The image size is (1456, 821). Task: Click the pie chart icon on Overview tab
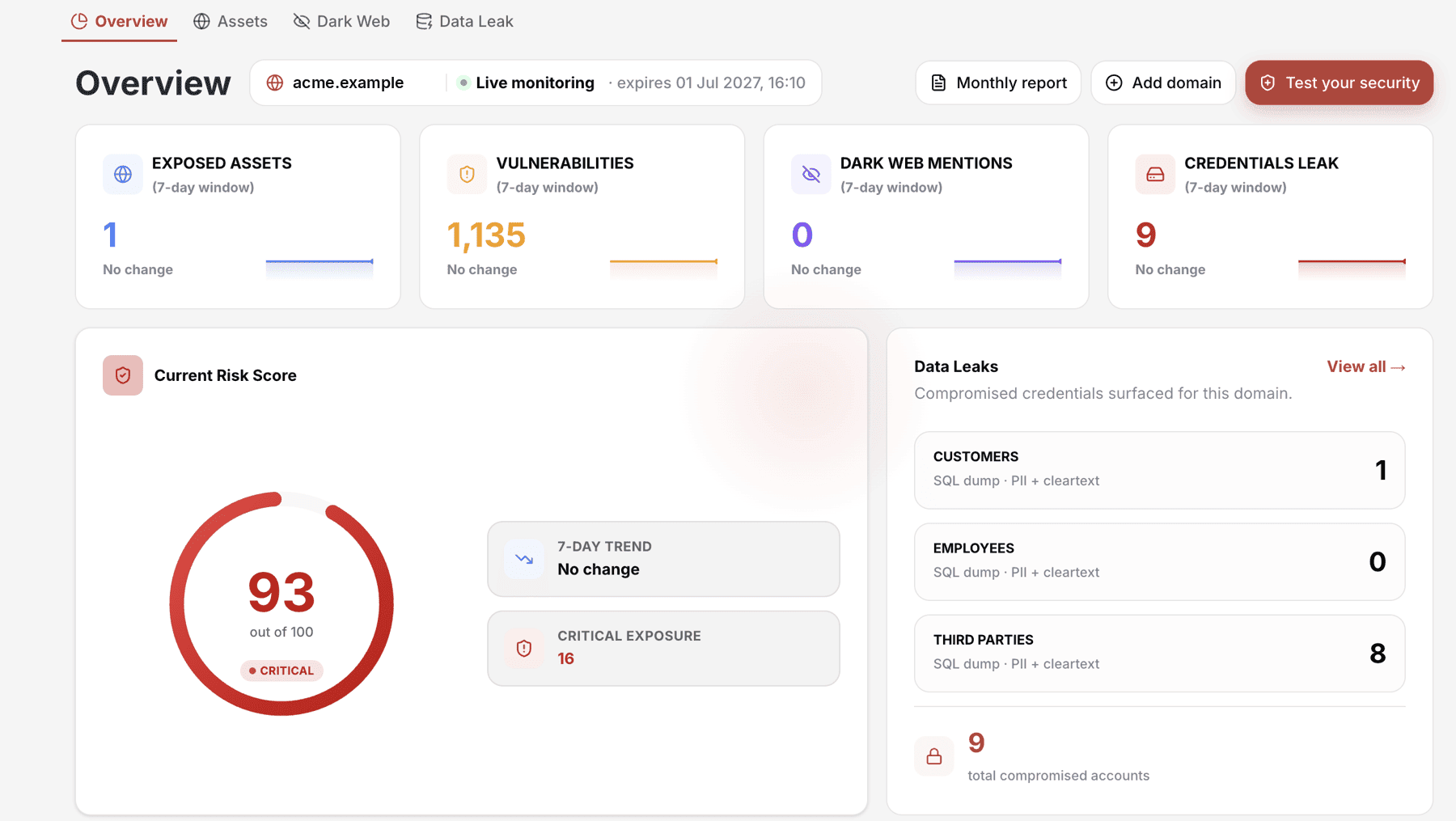point(79,21)
